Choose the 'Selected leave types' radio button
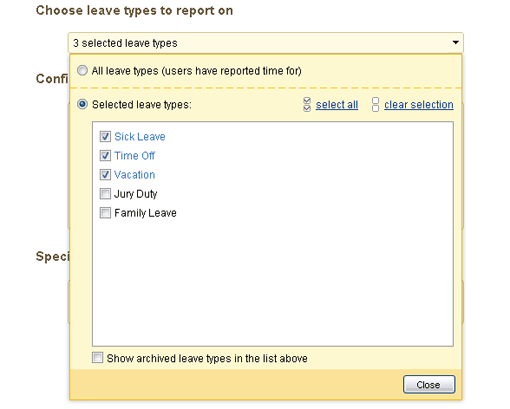This screenshot has width=510, height=409. (x=82, y=104)
